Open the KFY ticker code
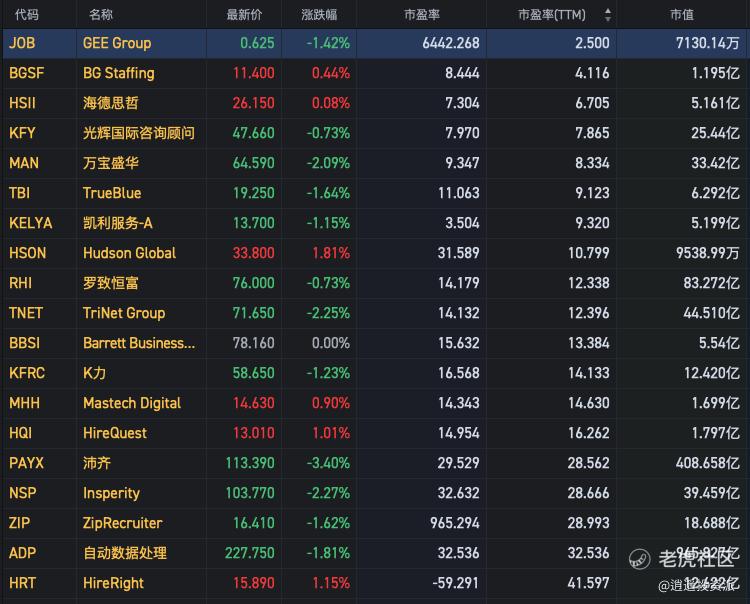Screen dimensions: 750x604 (x=22, y=133)
